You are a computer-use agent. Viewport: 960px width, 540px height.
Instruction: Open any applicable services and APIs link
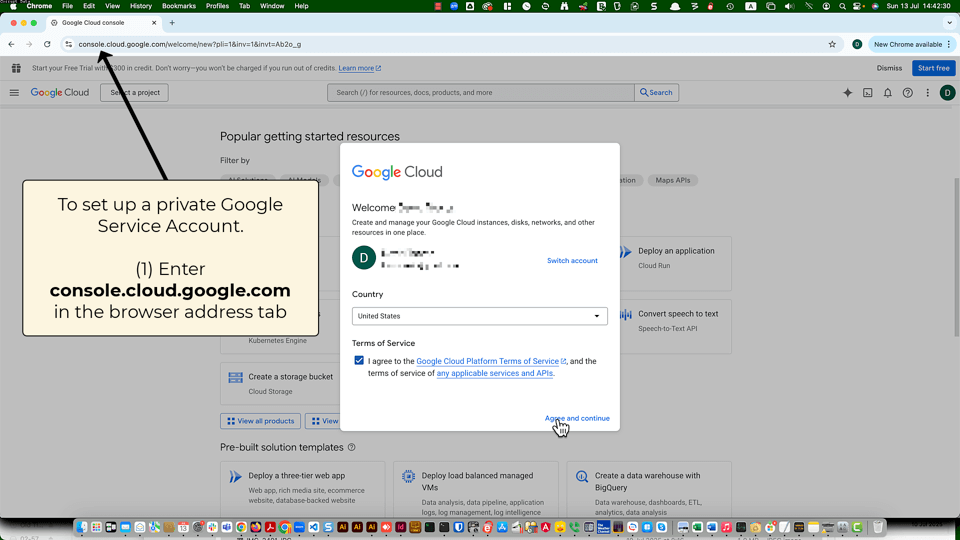[495, 373]
